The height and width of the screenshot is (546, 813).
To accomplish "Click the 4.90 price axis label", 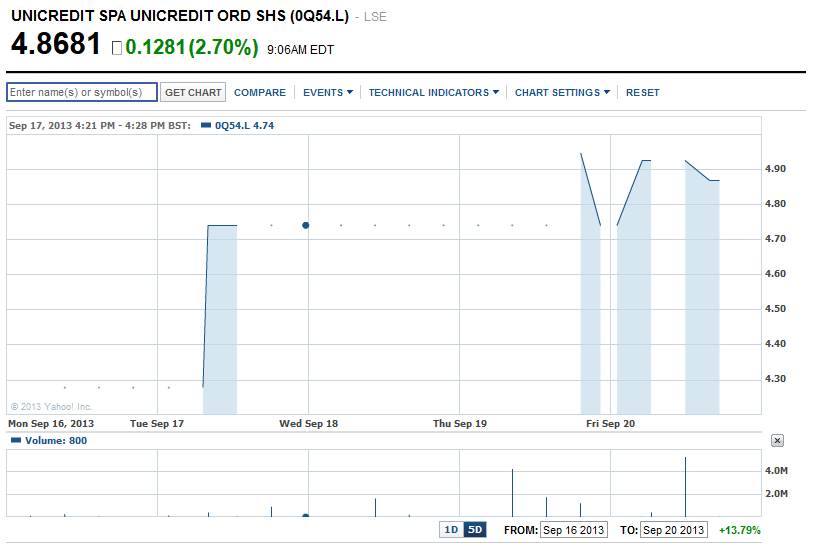I will pyautogui.click(x=775, y=169).
